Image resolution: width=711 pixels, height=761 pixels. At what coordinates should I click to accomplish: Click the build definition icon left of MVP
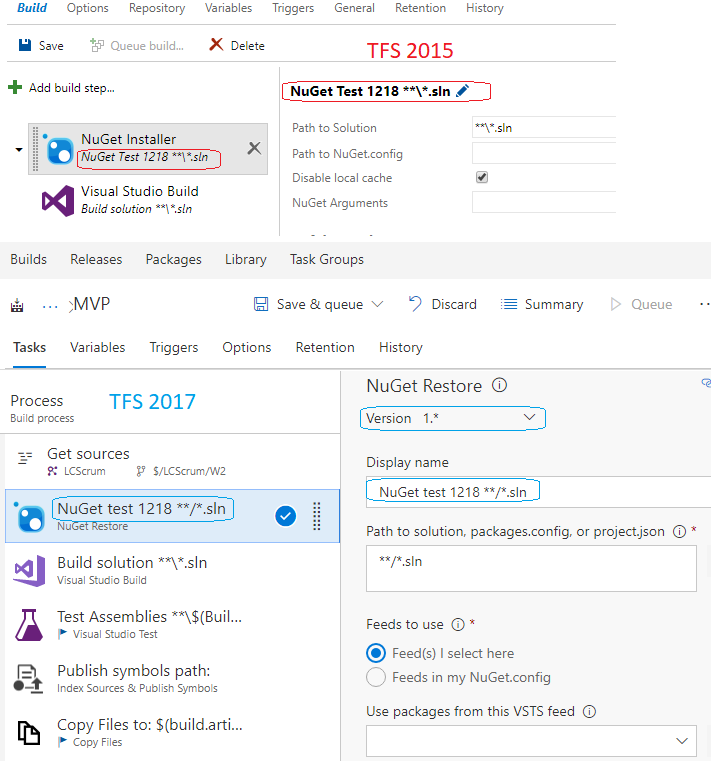click(x=17, y=305)
